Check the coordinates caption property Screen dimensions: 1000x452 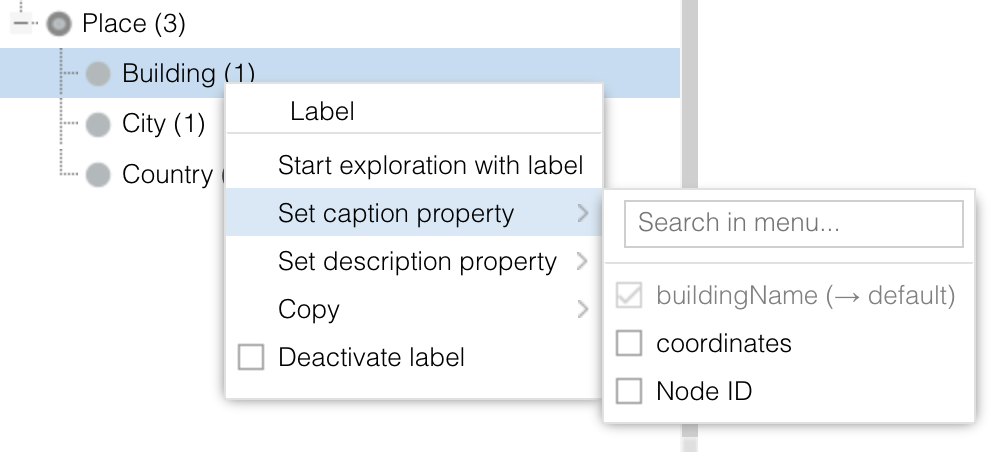[x=629, y=344]
